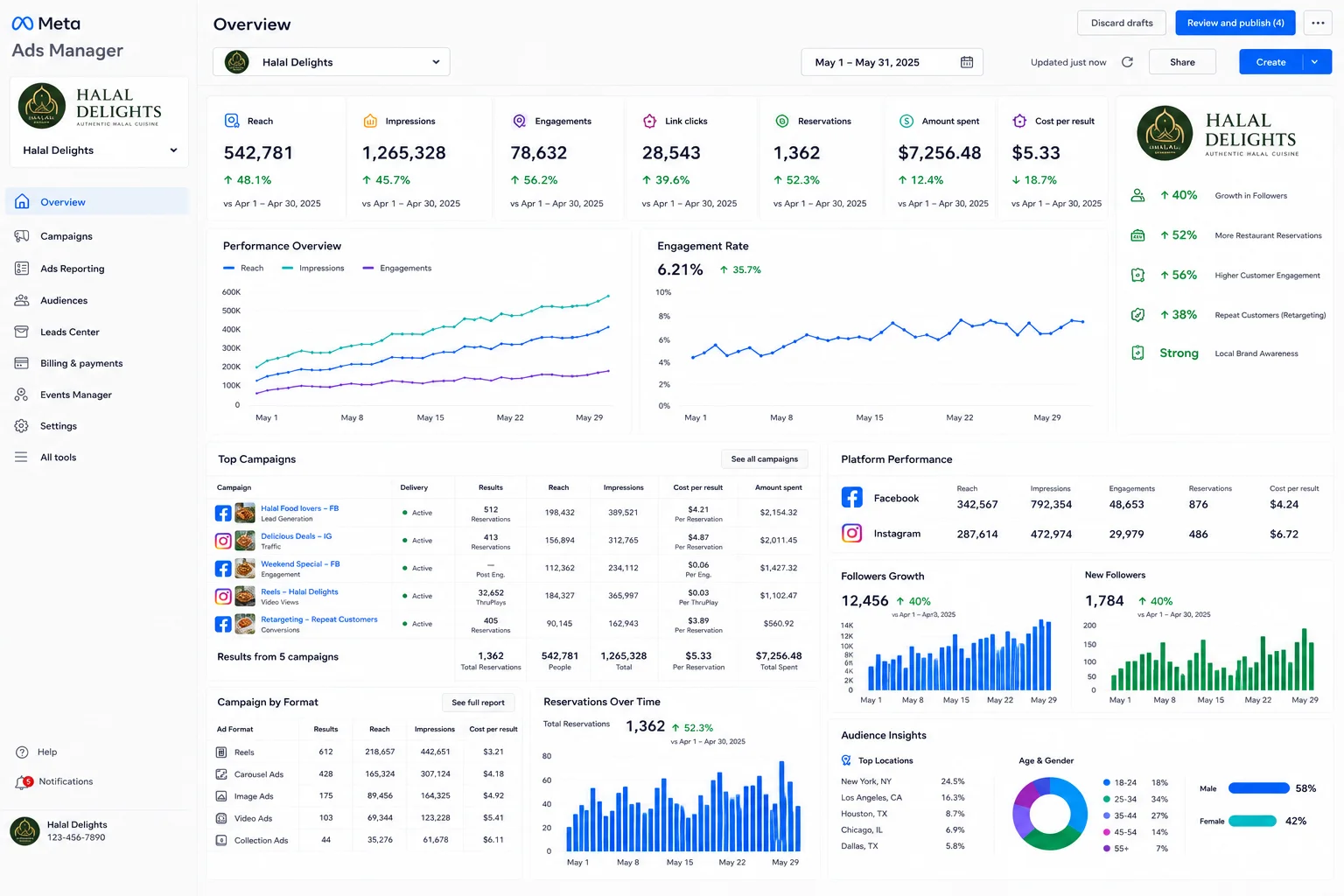The height and width of the screenshot is (896, 1344).
Task: Open the Create button dropdown arrow
Action: (x=1315, y=62)
